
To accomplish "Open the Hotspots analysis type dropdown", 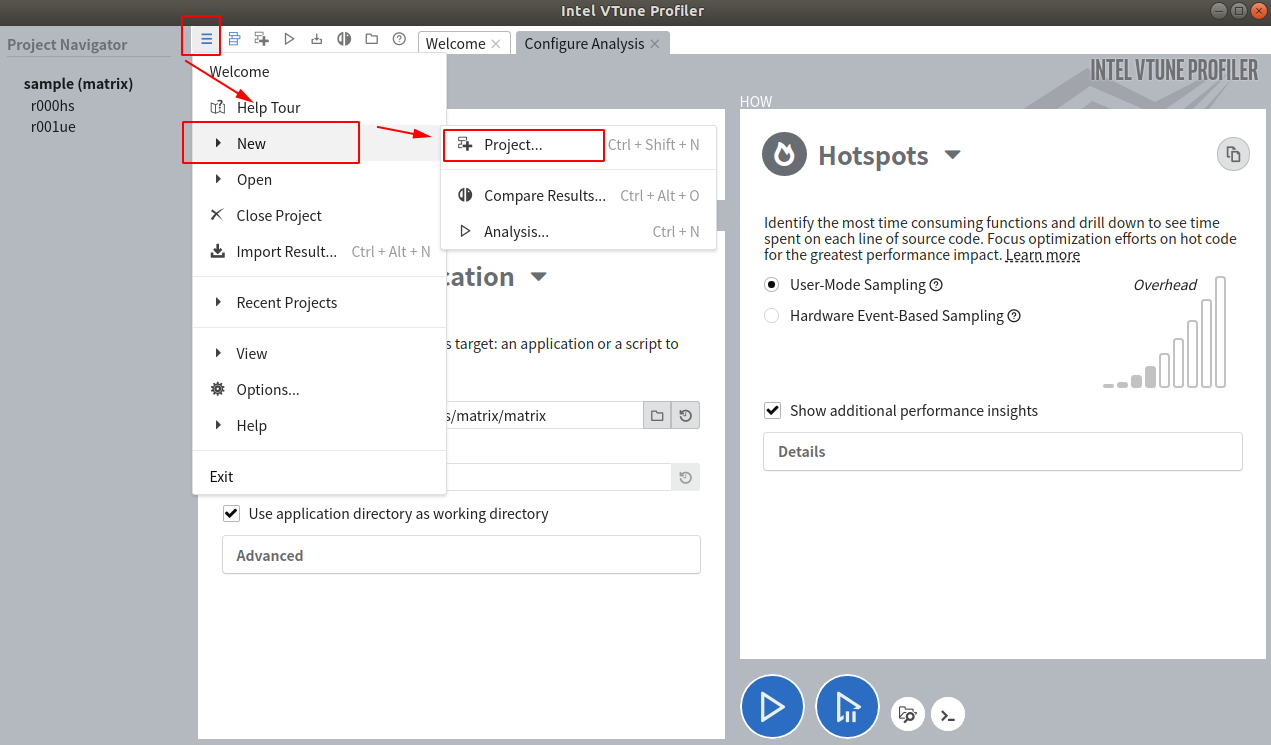I will [x=953, y=155].
